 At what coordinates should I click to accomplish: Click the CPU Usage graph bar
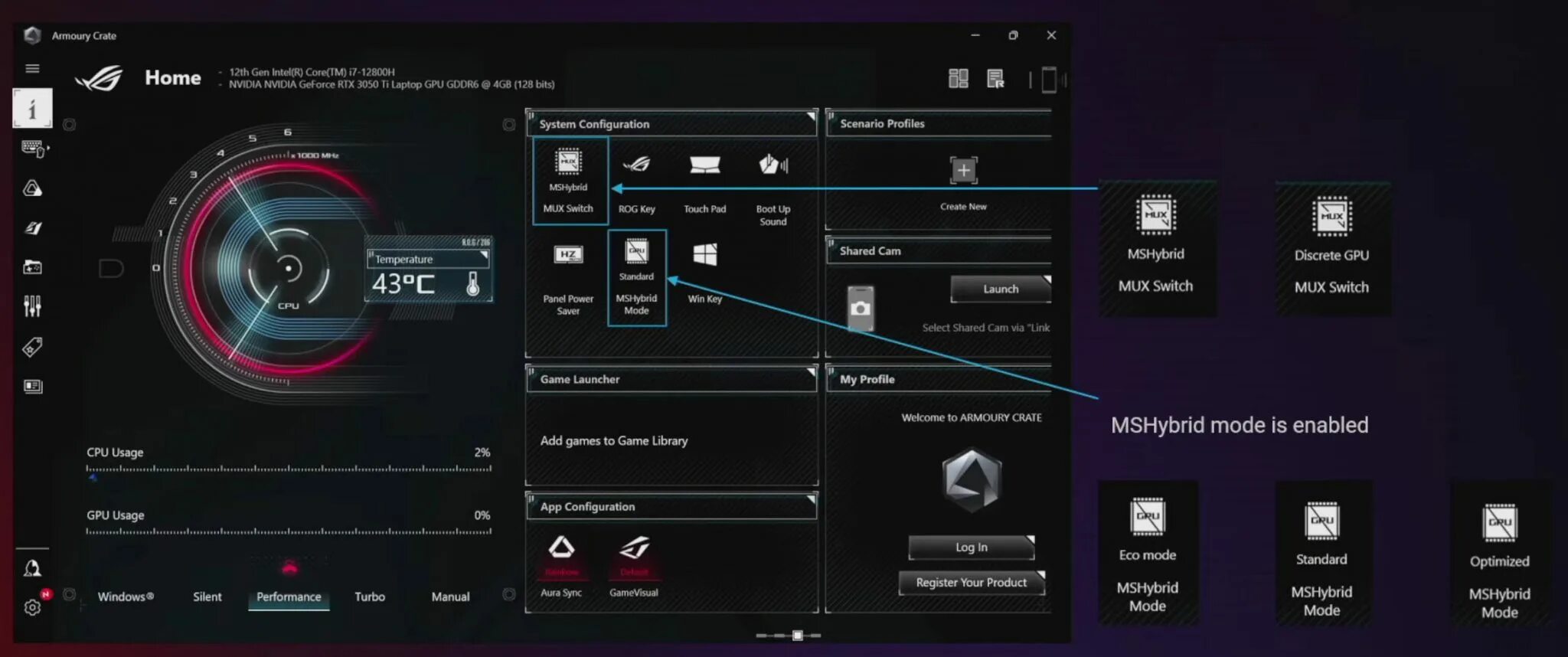(289, 468)
